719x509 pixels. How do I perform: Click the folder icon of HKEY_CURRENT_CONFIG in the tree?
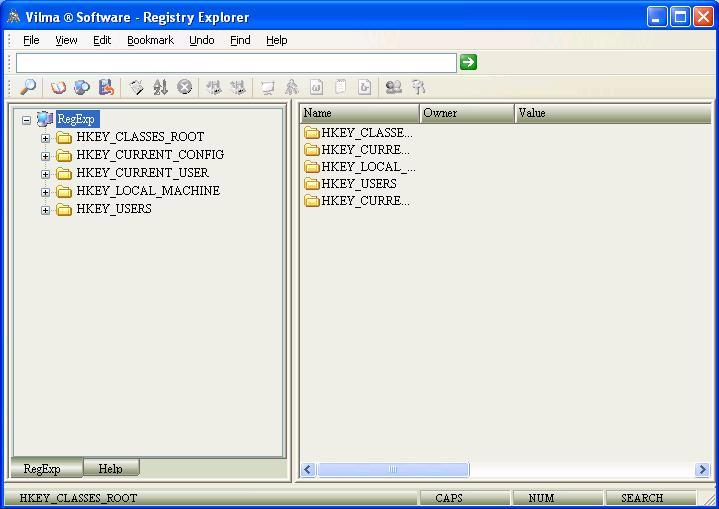pyautogui.click(x=64, y=155)
